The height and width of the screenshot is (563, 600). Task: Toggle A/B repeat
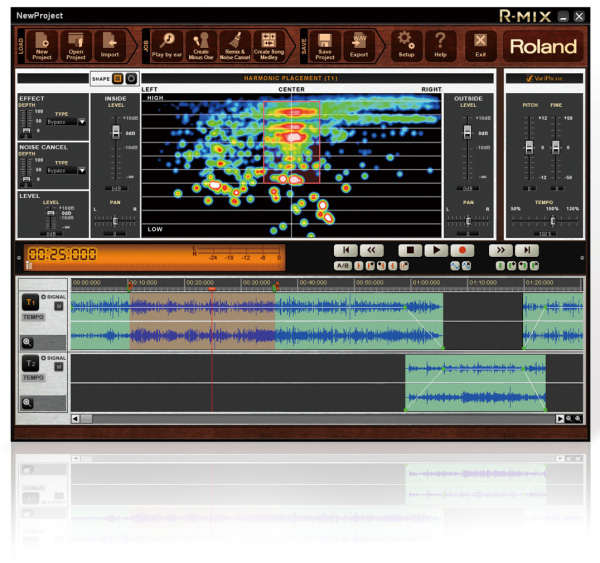tap(343, 266)
